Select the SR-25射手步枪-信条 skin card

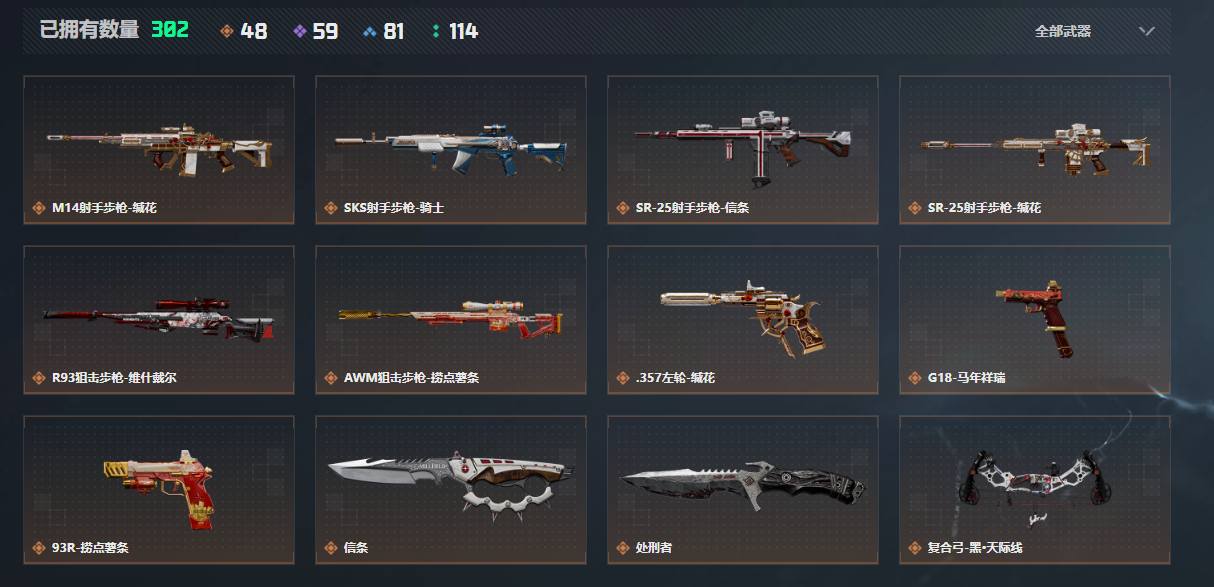(743, 149)
